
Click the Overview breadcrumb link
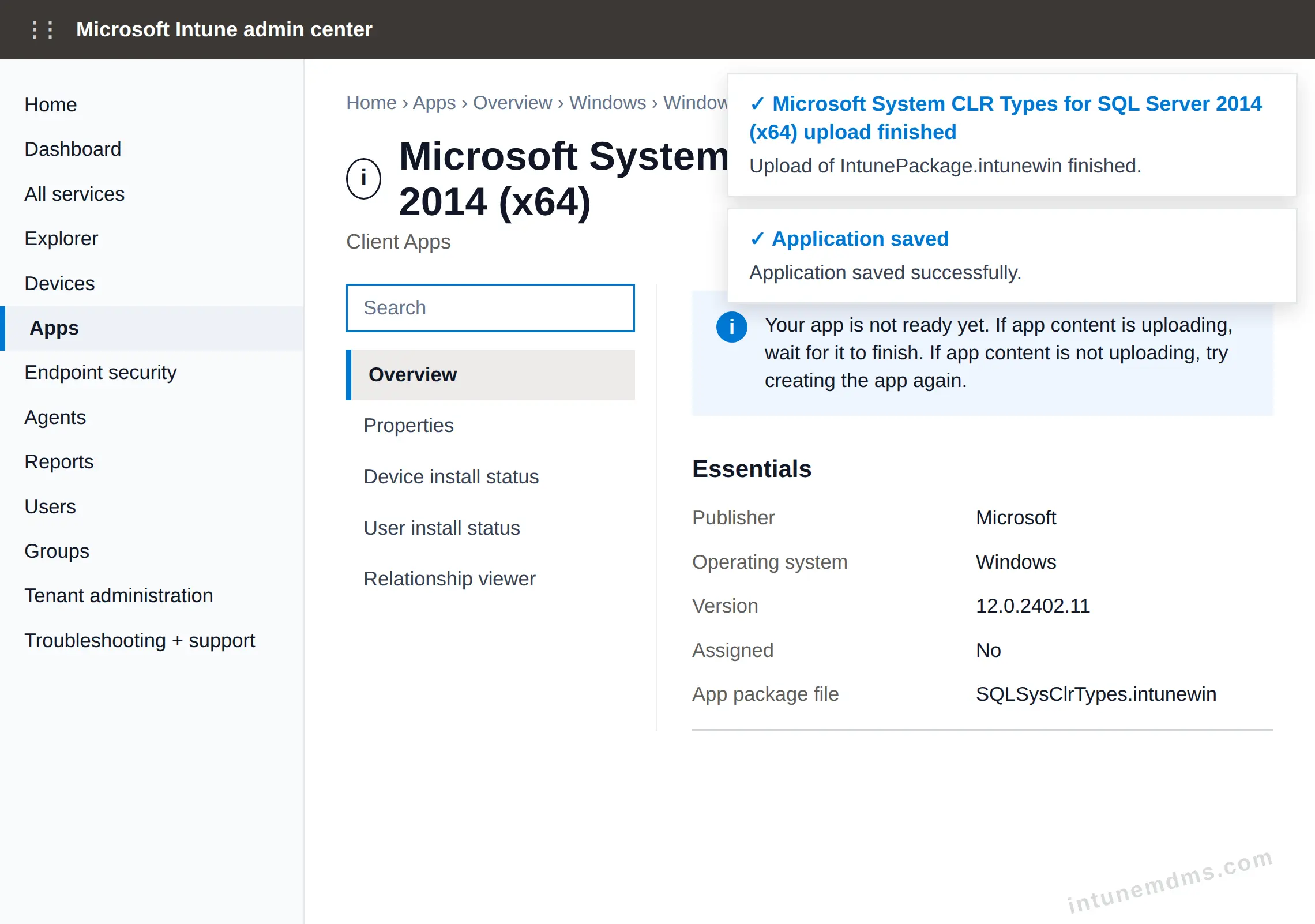pyautogui.click(x=513, y=103)
